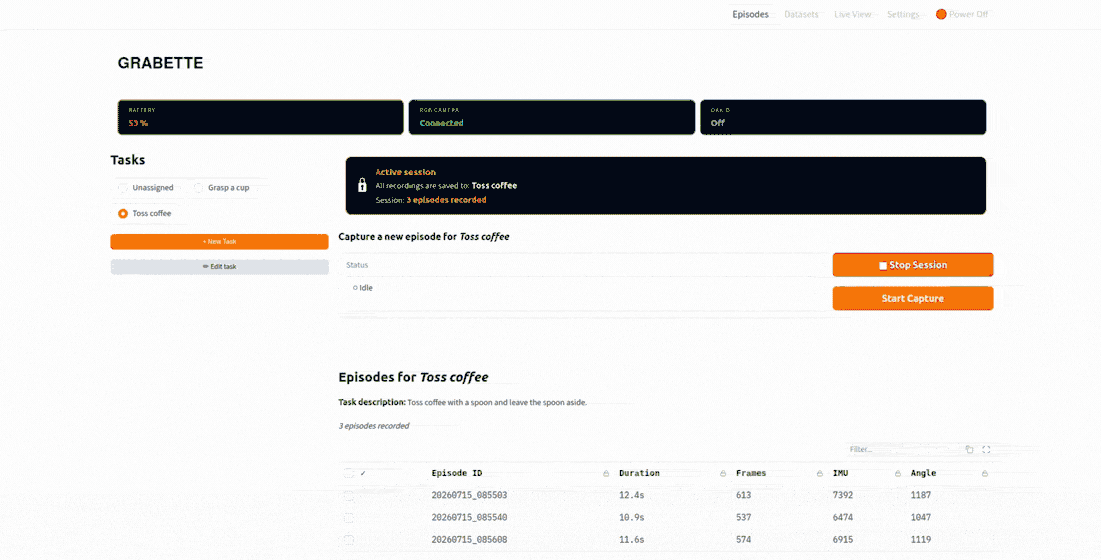
Task: Open the Settings tab
Action: 903,14
